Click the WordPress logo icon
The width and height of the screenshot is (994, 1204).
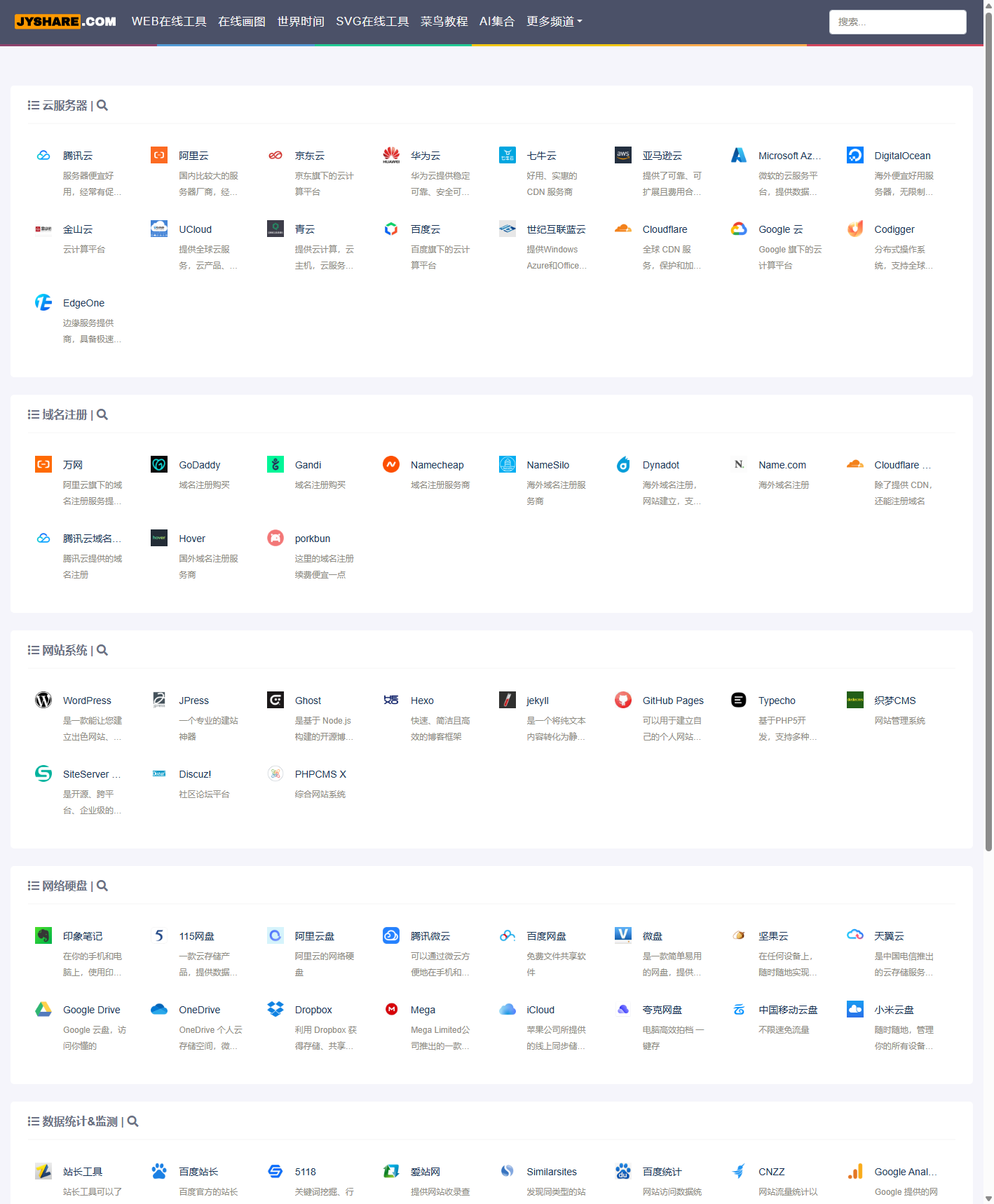tap(43, 700)
